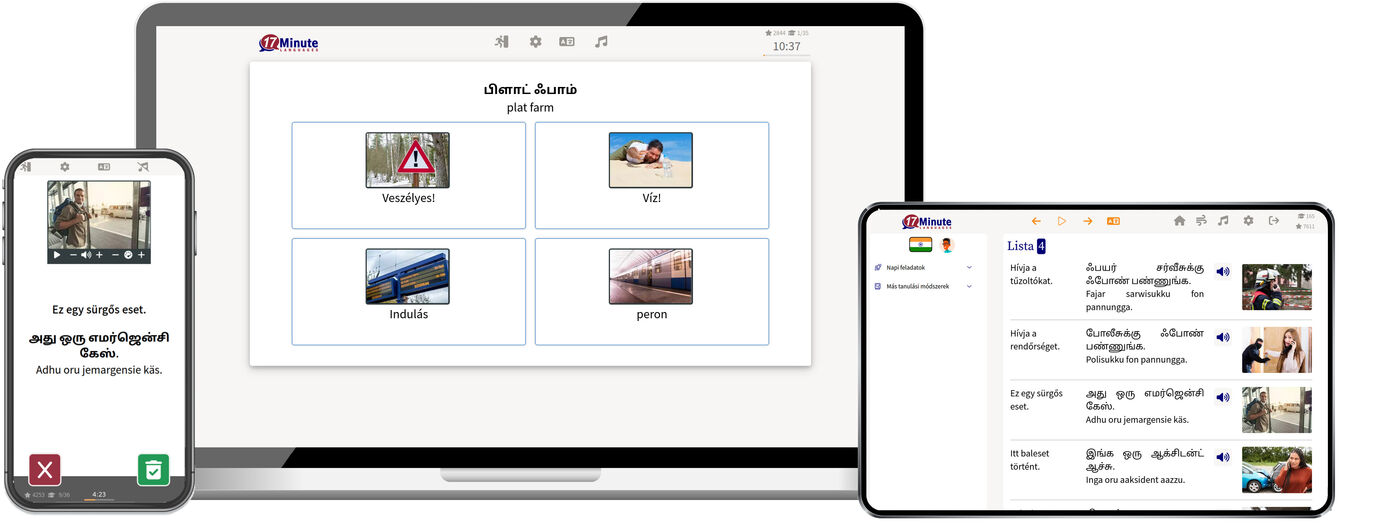The image size is (1400, 532).
Task: Click the exit lesson icon on laptop
Action: click(502, 42)
